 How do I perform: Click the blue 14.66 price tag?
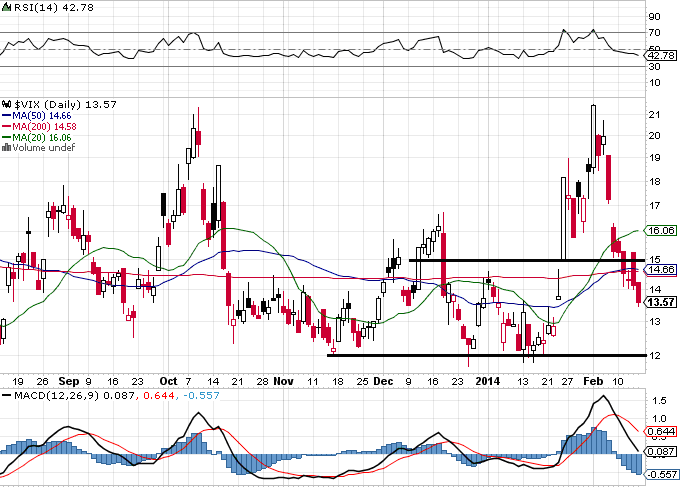[x=661, y=270]
